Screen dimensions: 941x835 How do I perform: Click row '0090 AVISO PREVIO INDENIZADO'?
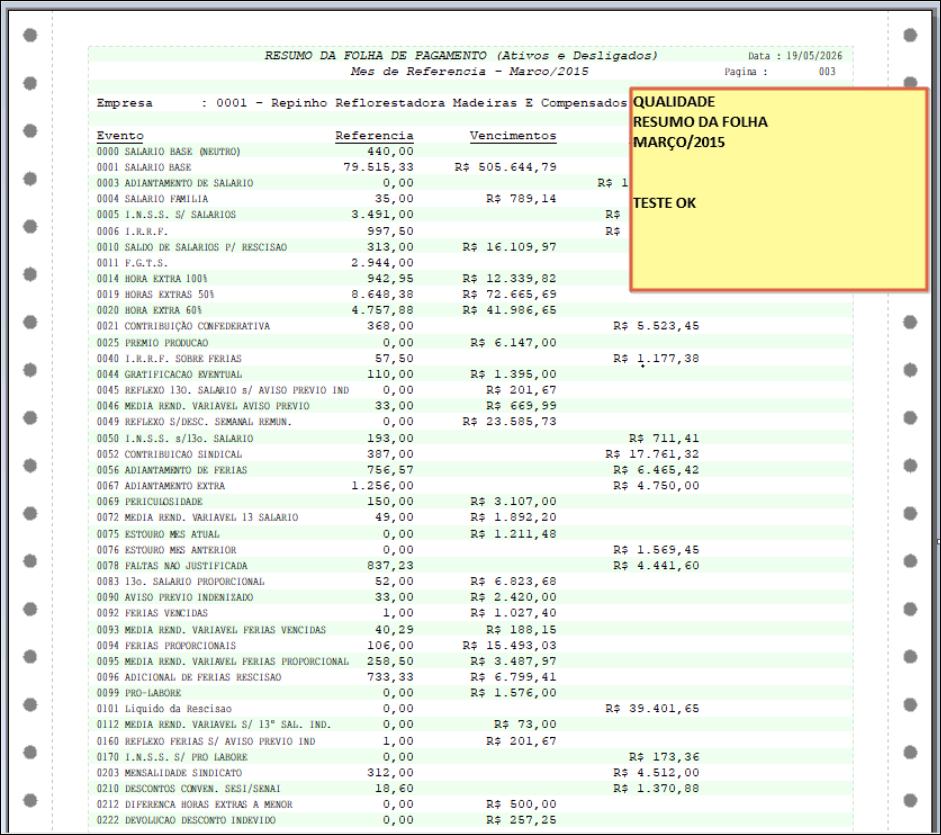point(175,597)
